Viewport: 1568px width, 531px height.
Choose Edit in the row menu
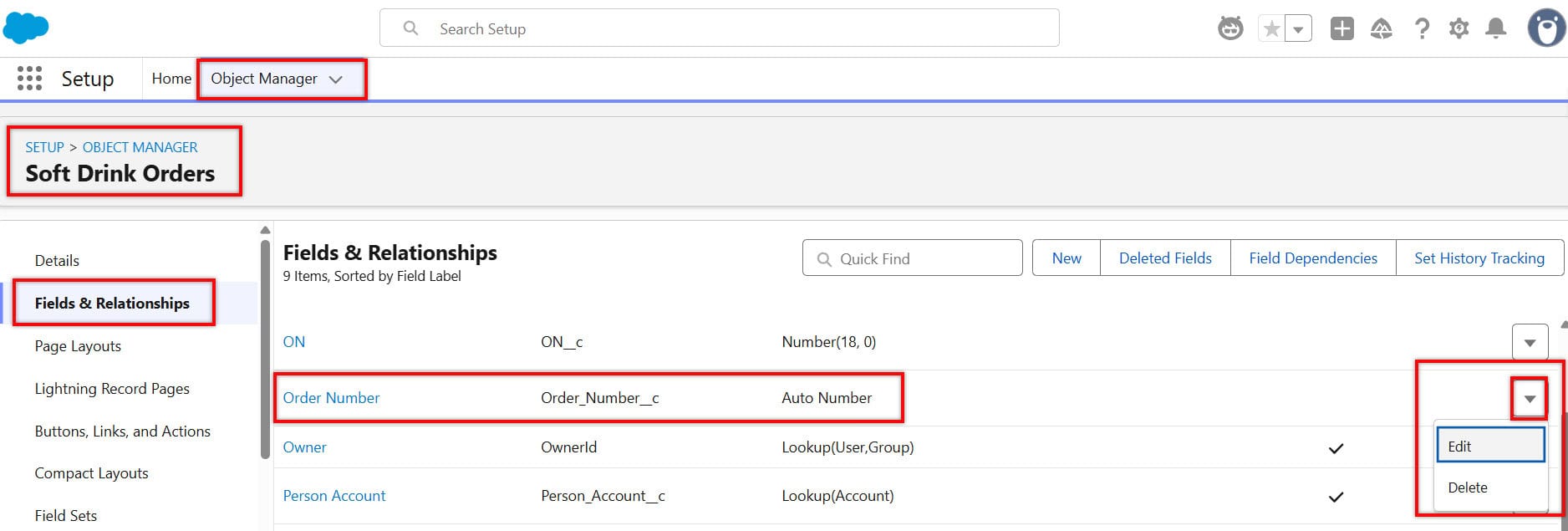pos(1490,446)
